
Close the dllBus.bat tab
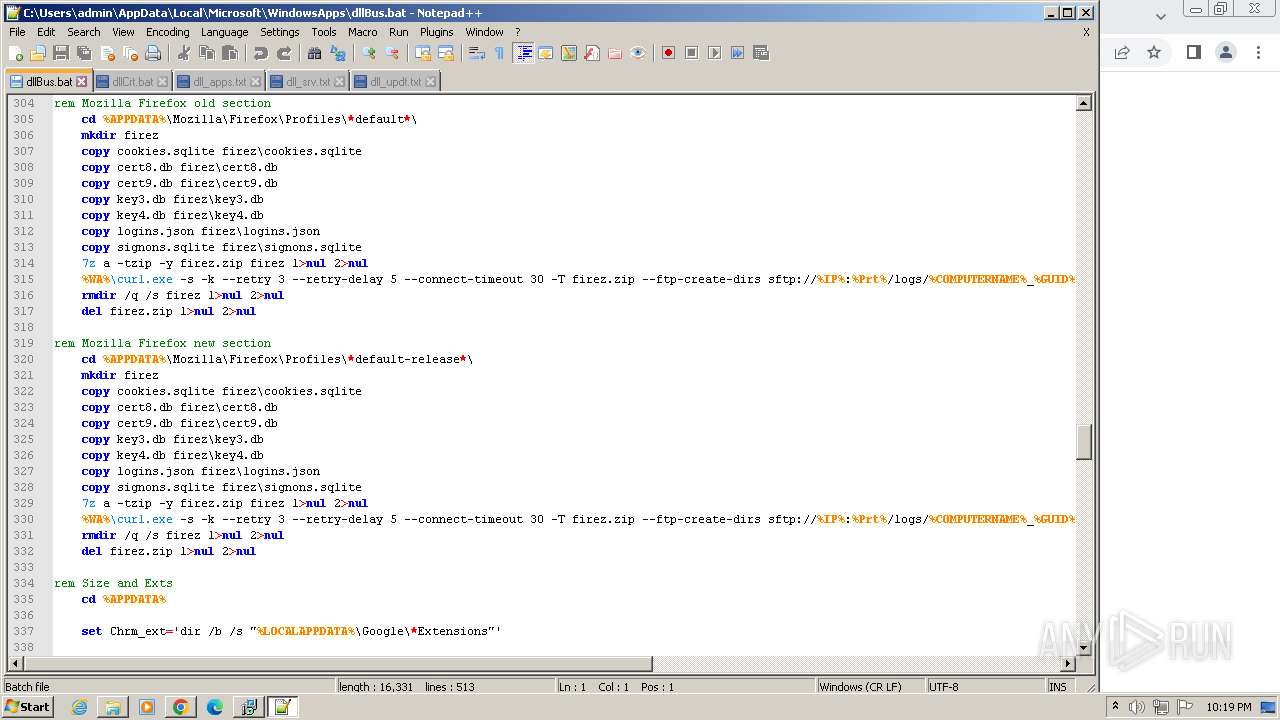point(82,82)
